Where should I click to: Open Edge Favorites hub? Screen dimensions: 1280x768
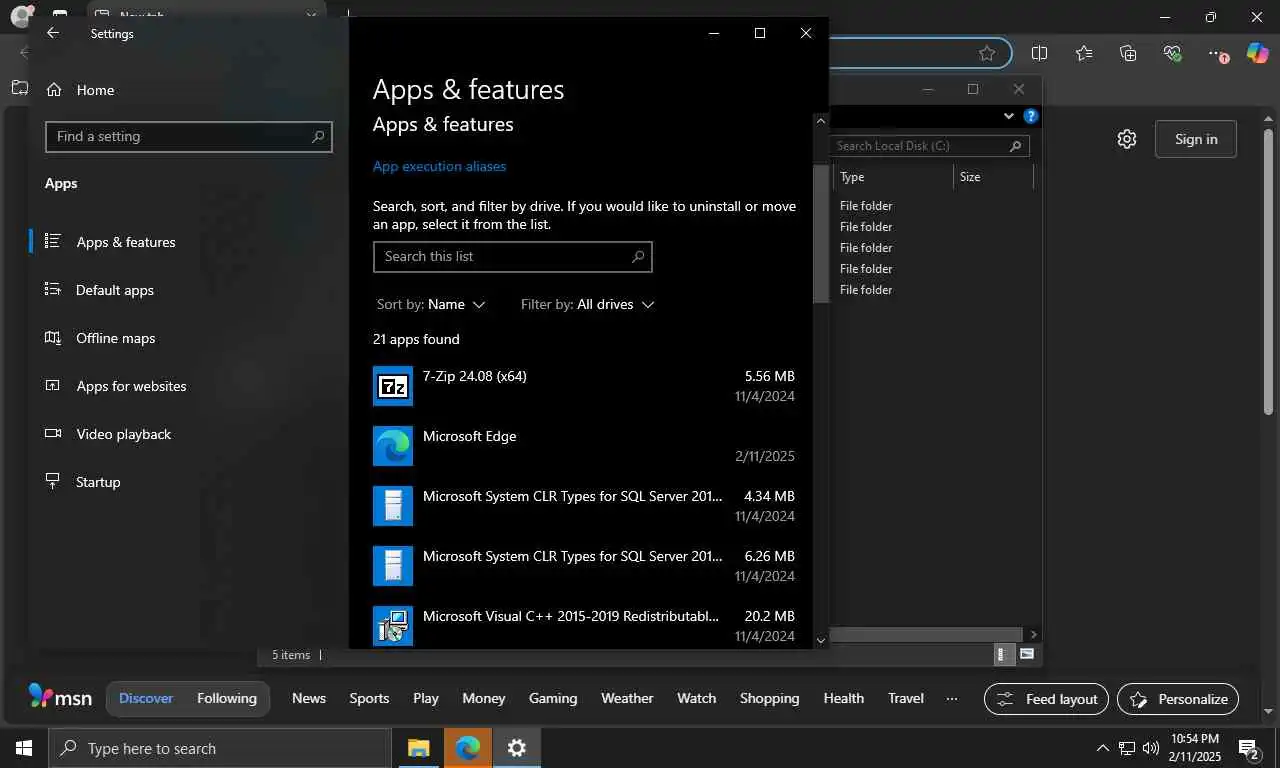point(1084,53)
